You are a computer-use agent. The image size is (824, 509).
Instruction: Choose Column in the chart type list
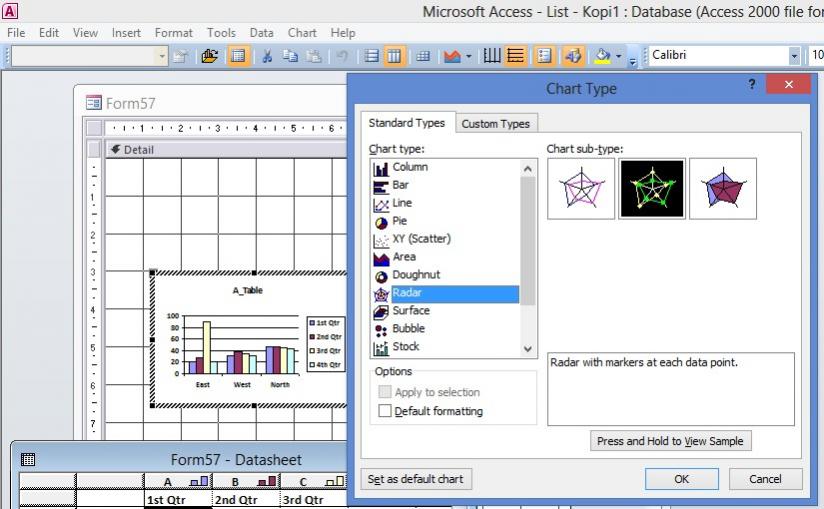pos(446,167)
